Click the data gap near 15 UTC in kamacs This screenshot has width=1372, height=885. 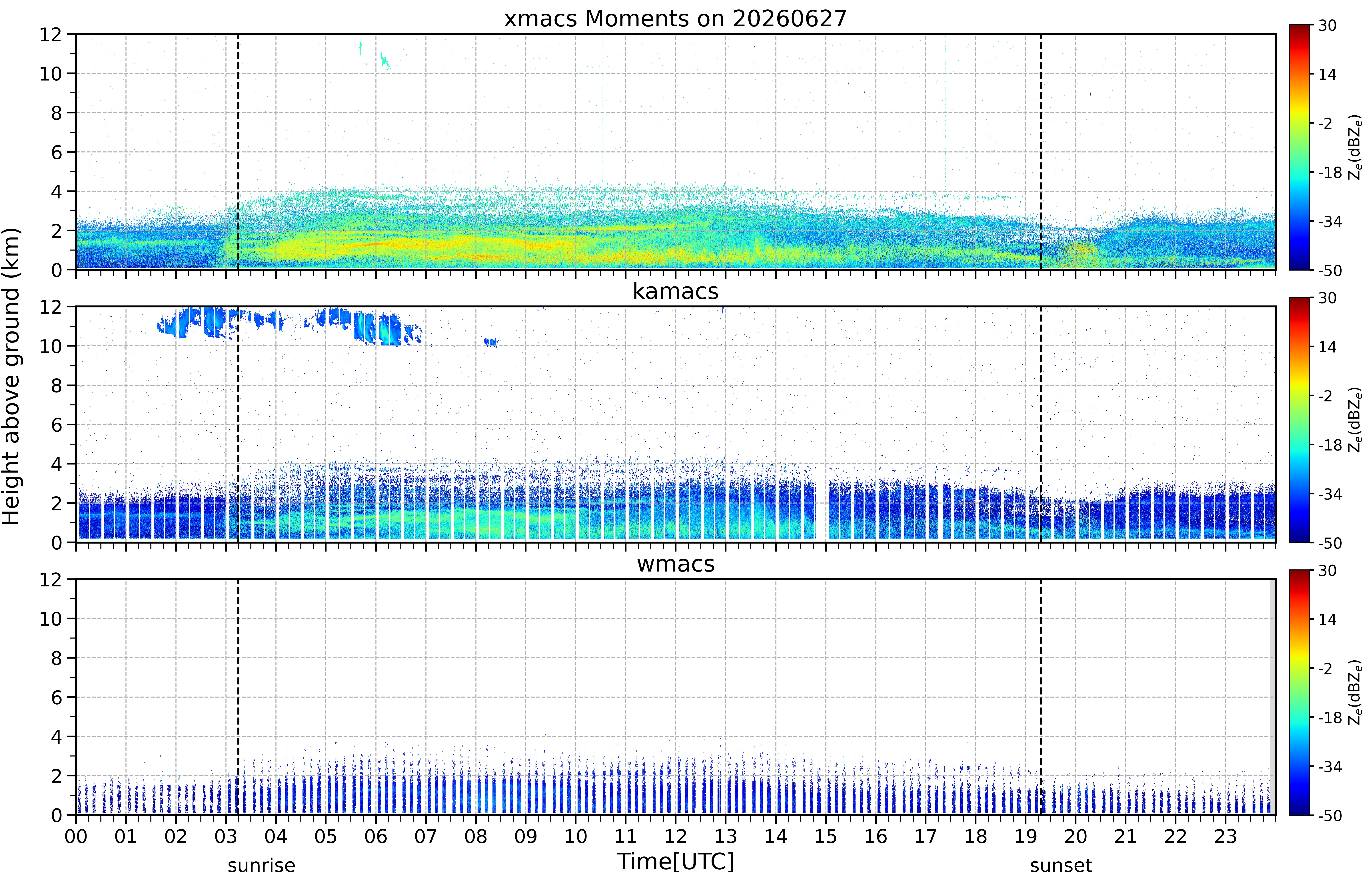(x=822, y=503)
